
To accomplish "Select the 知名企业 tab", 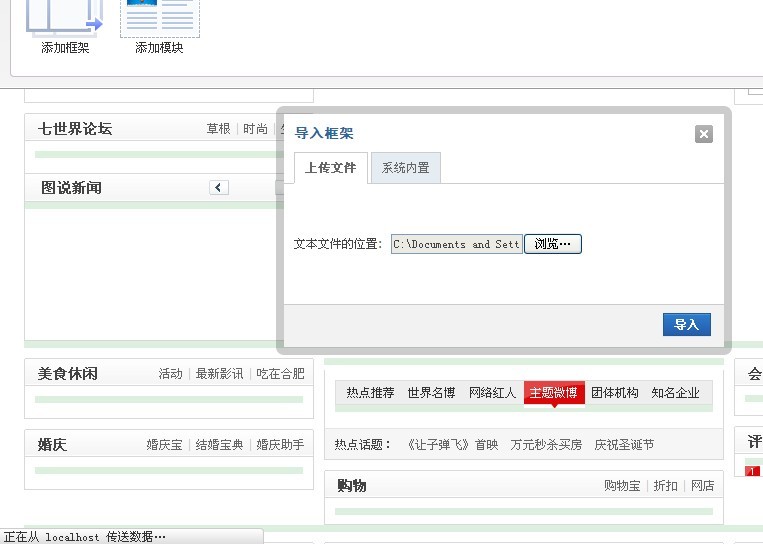I will click(675, 393).
